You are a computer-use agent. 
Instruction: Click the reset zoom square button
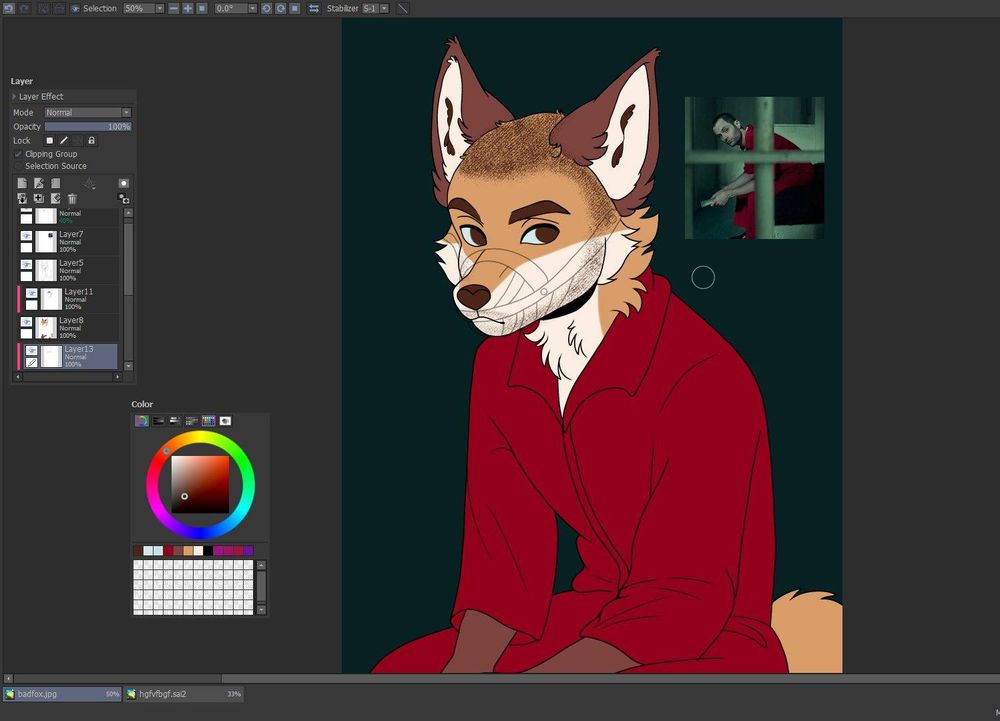tap(202, 8)
